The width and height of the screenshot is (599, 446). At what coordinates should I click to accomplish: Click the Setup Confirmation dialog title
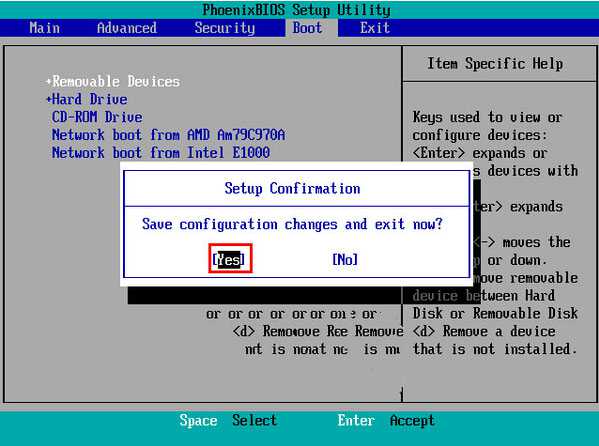(x=292, y=188)
